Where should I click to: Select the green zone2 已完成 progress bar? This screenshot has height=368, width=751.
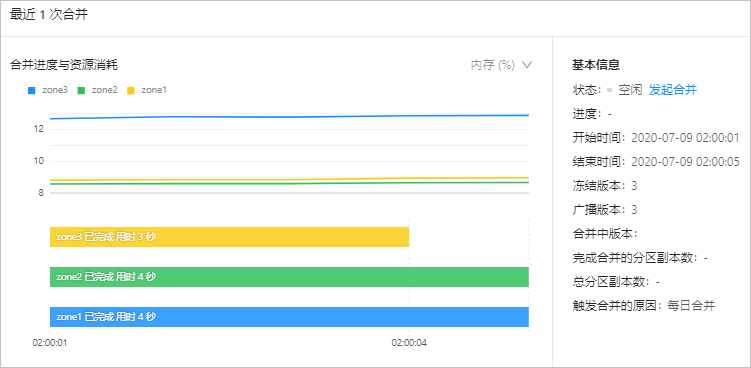point(289,277)
